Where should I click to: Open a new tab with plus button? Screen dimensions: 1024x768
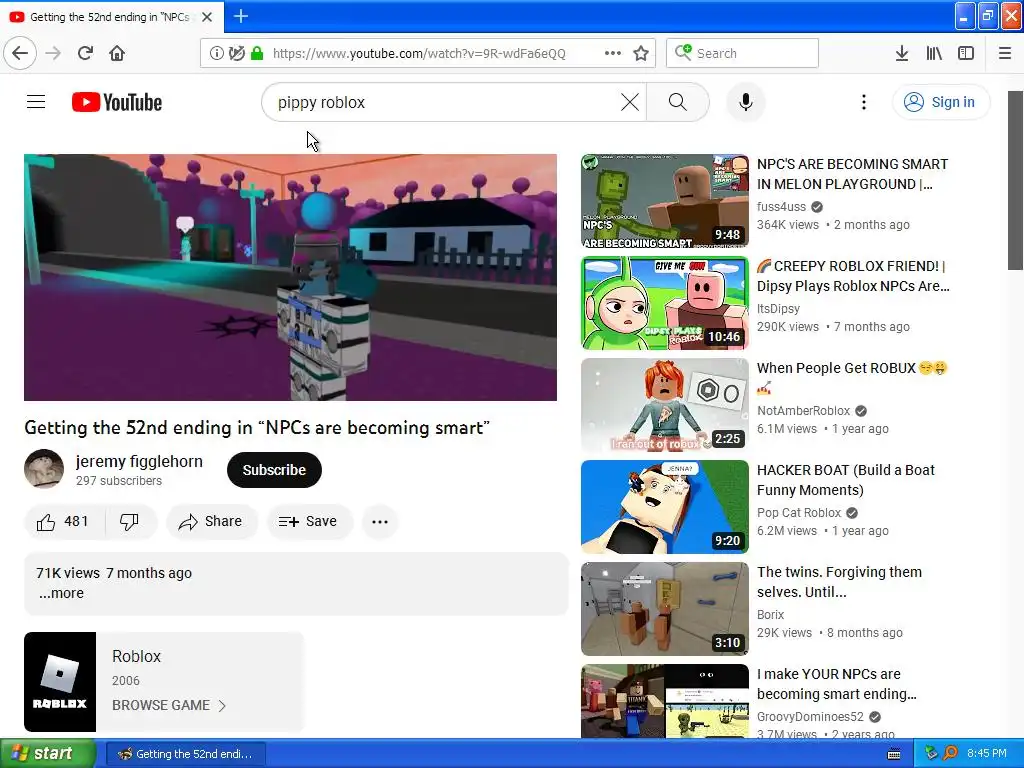[241, 16]
